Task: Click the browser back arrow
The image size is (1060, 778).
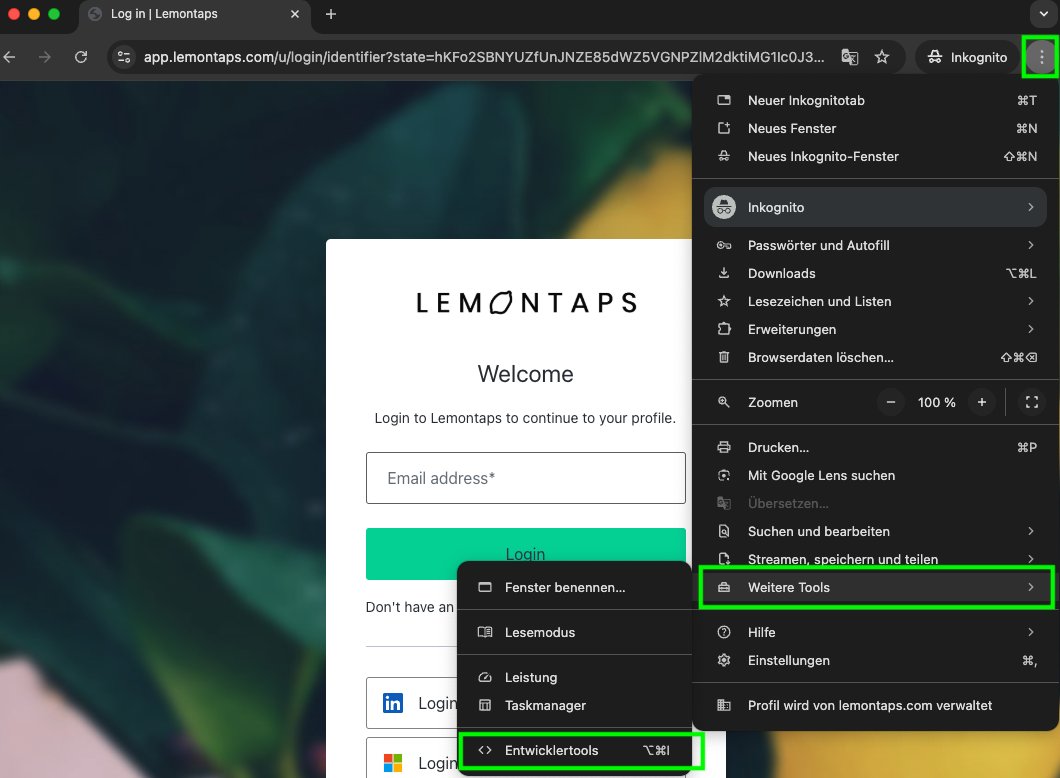Action: 9,57
